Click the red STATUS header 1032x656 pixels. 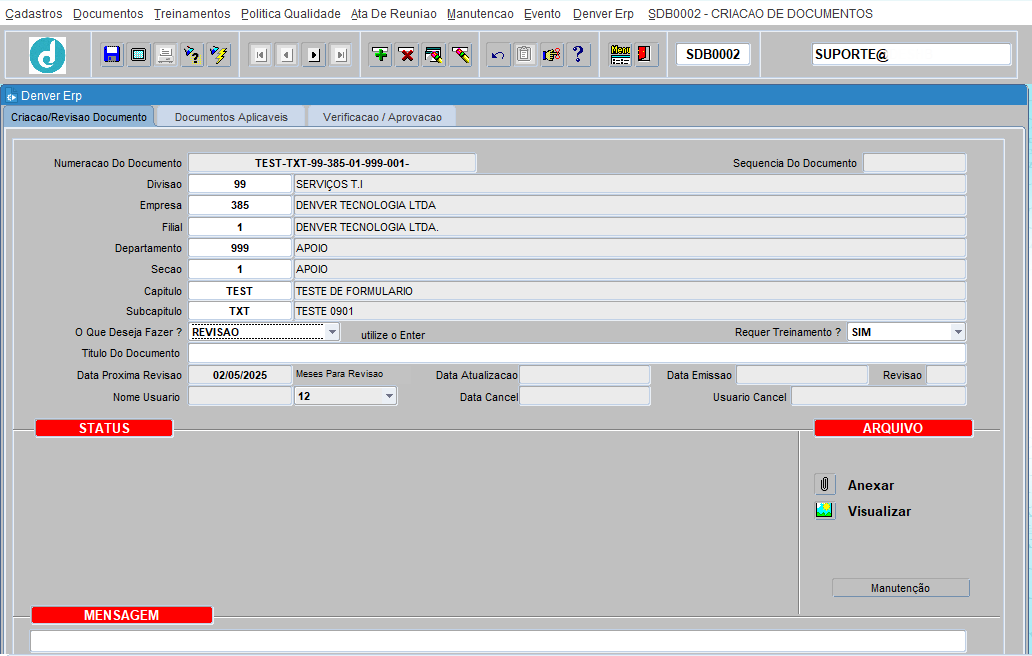pos(104,428)
